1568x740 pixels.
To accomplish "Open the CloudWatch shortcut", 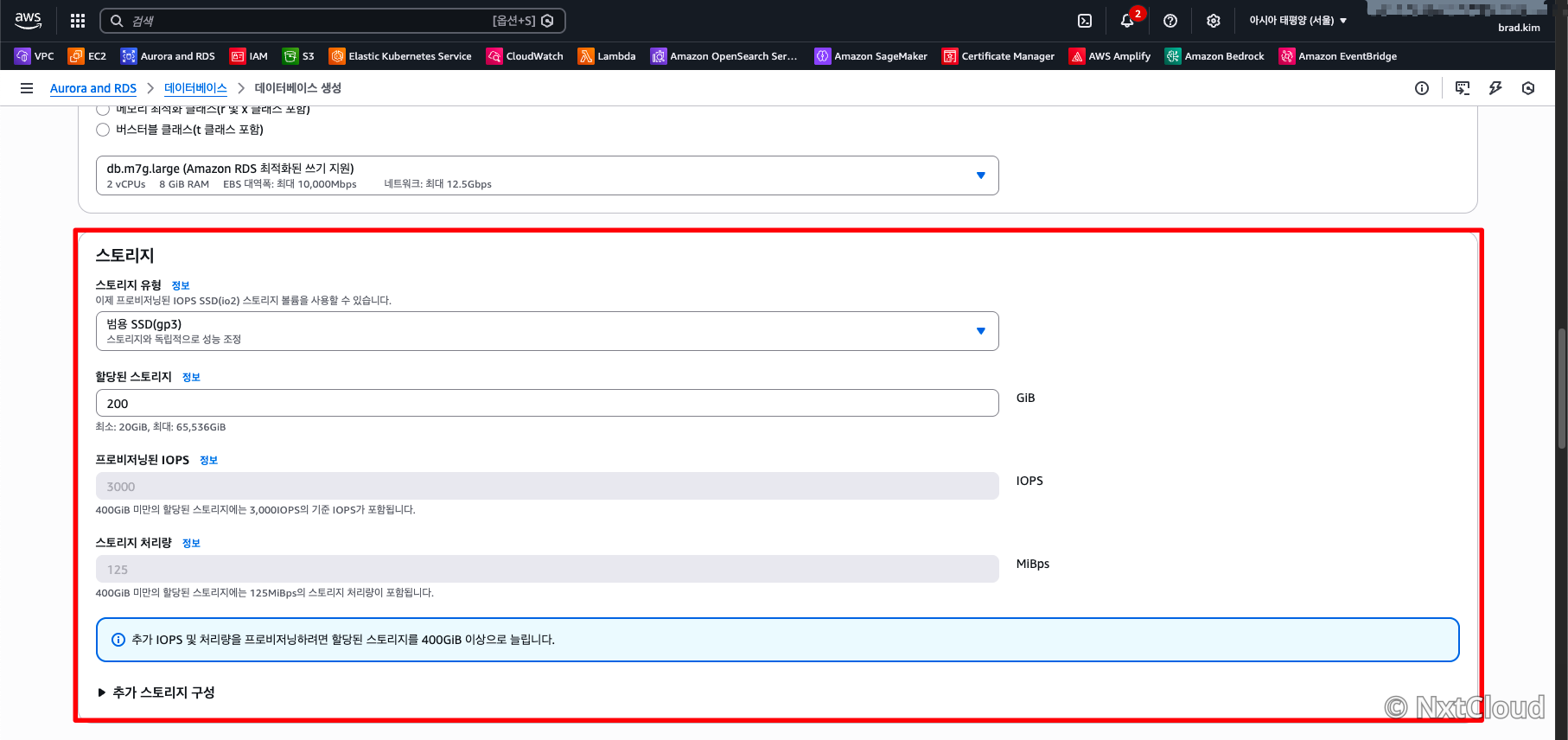I will (x=525, y=56).
